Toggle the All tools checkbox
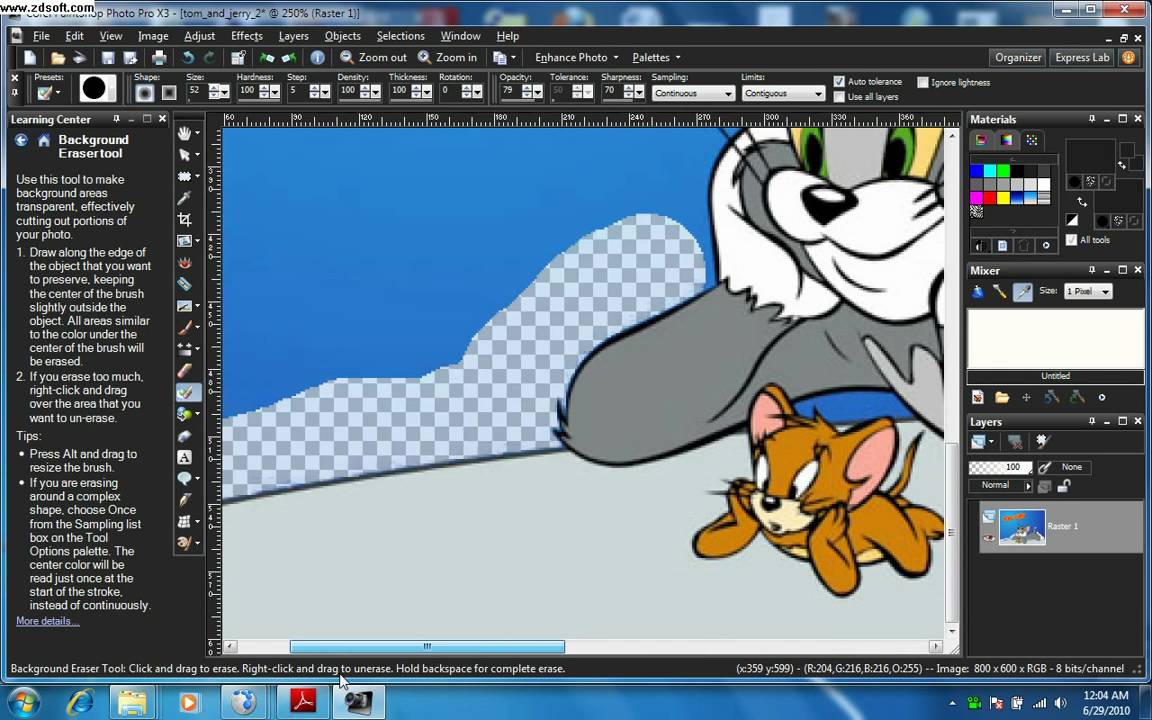 [1071, 240]
